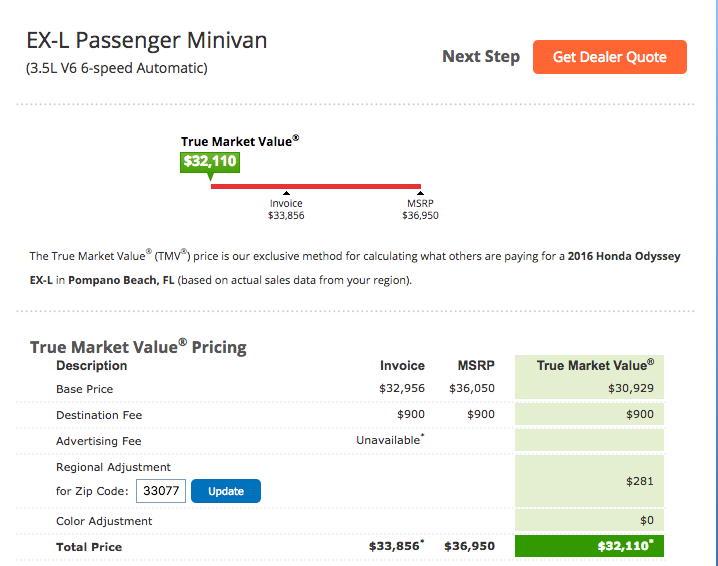Viewport: 718px width, 566px height.
Task: Click the Destination Fee row label
Action: coord(99,415)
